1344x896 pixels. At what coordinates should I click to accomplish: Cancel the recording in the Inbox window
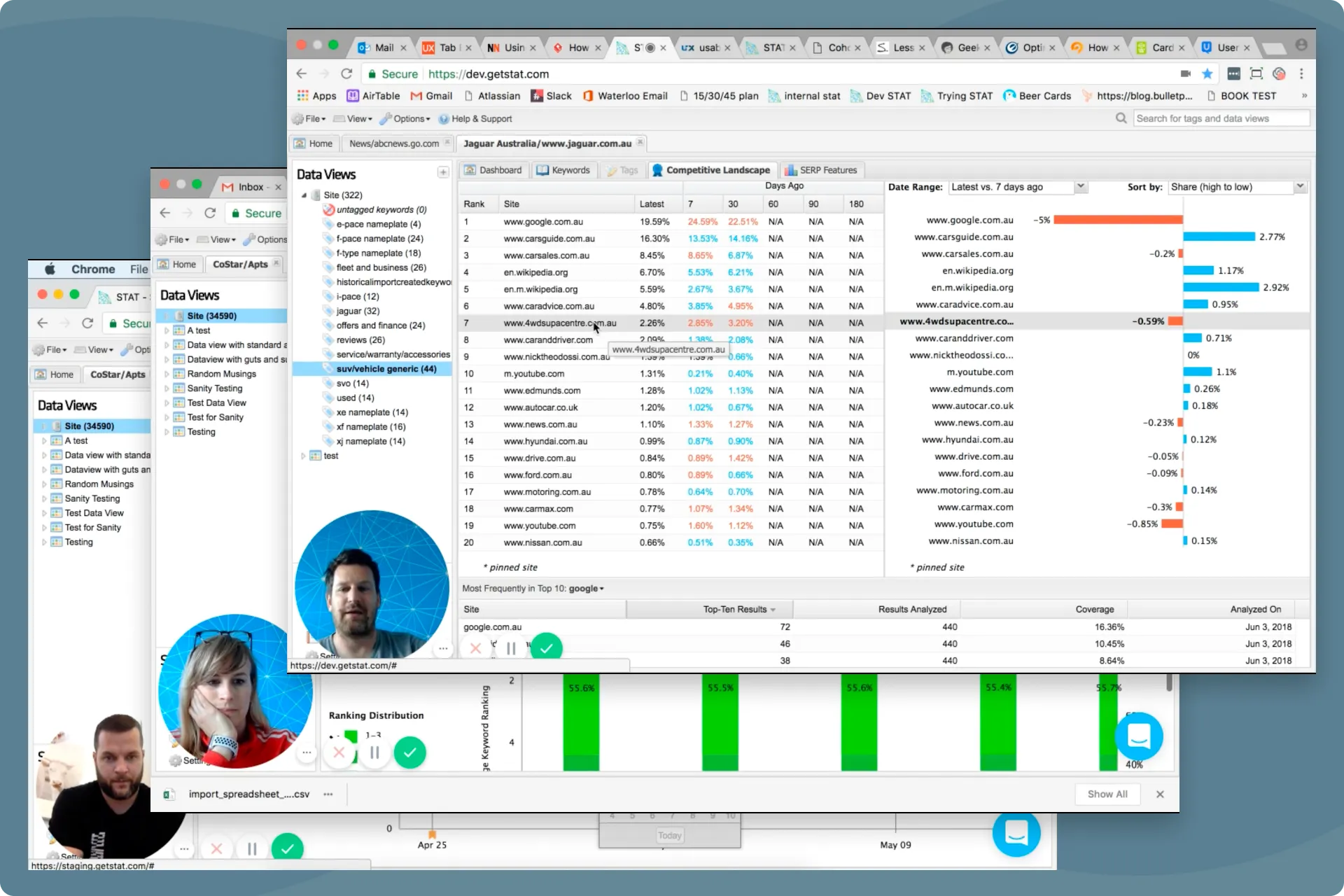pos(339,752)
